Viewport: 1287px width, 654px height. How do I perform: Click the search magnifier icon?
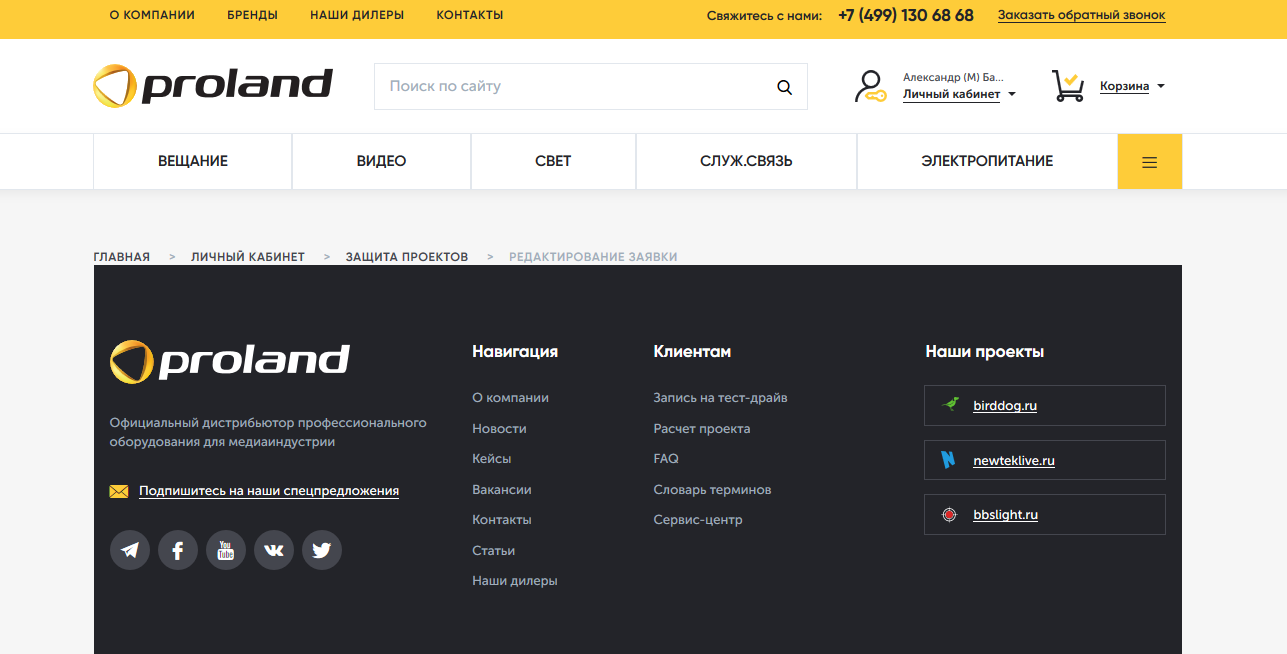[784, 87]
